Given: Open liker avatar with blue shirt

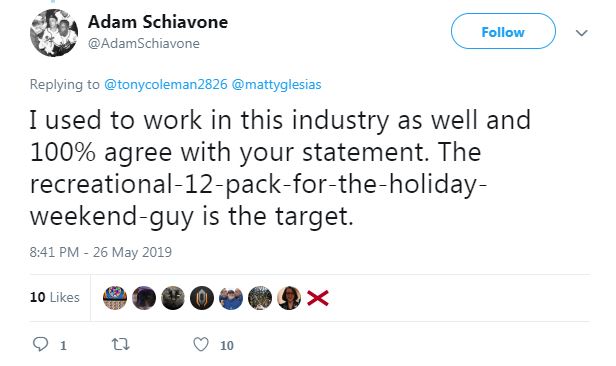Looking at the screenshot, I should click(231, 298).
